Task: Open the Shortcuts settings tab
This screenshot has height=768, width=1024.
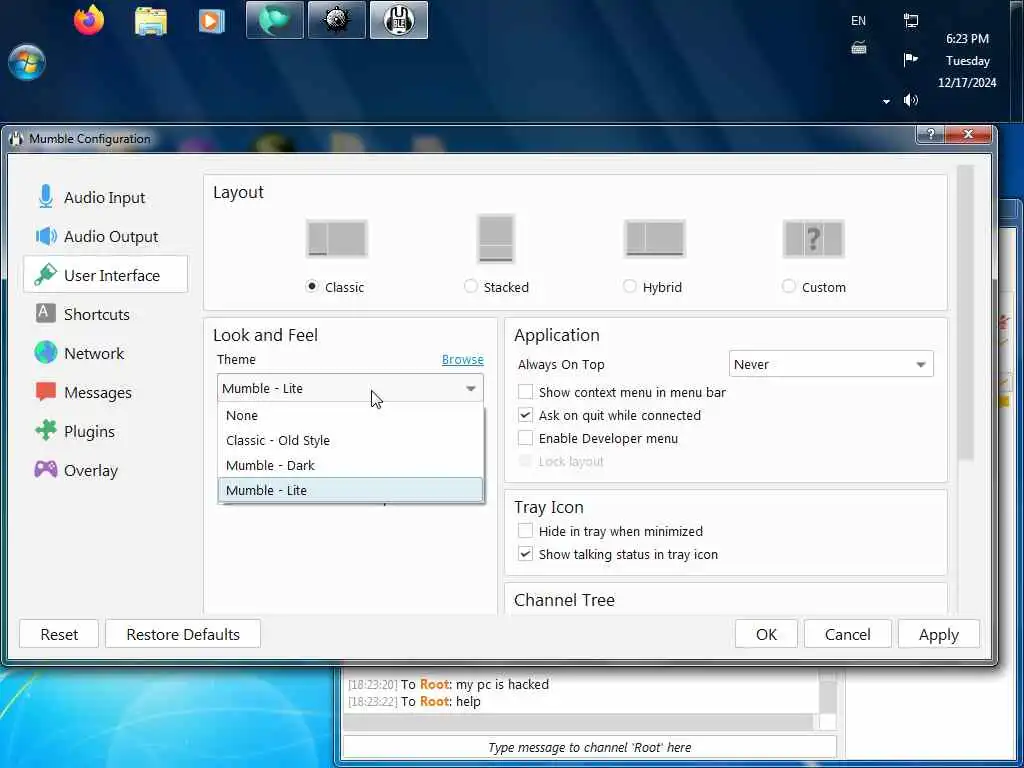Action: pos(105,314)
